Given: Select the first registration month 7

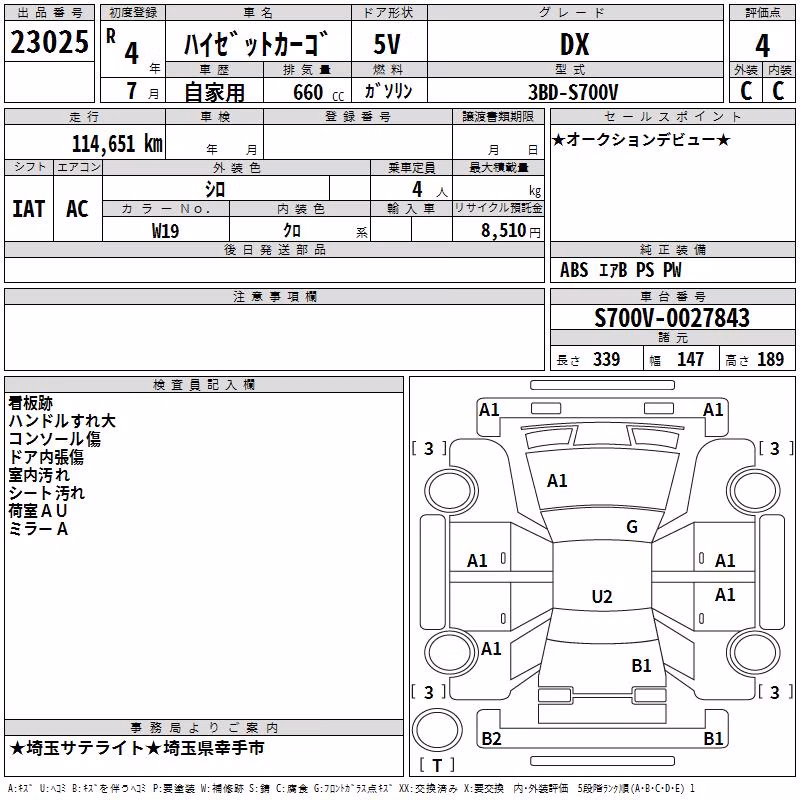Looking at the screenshot, I should (x=132, y=91).
